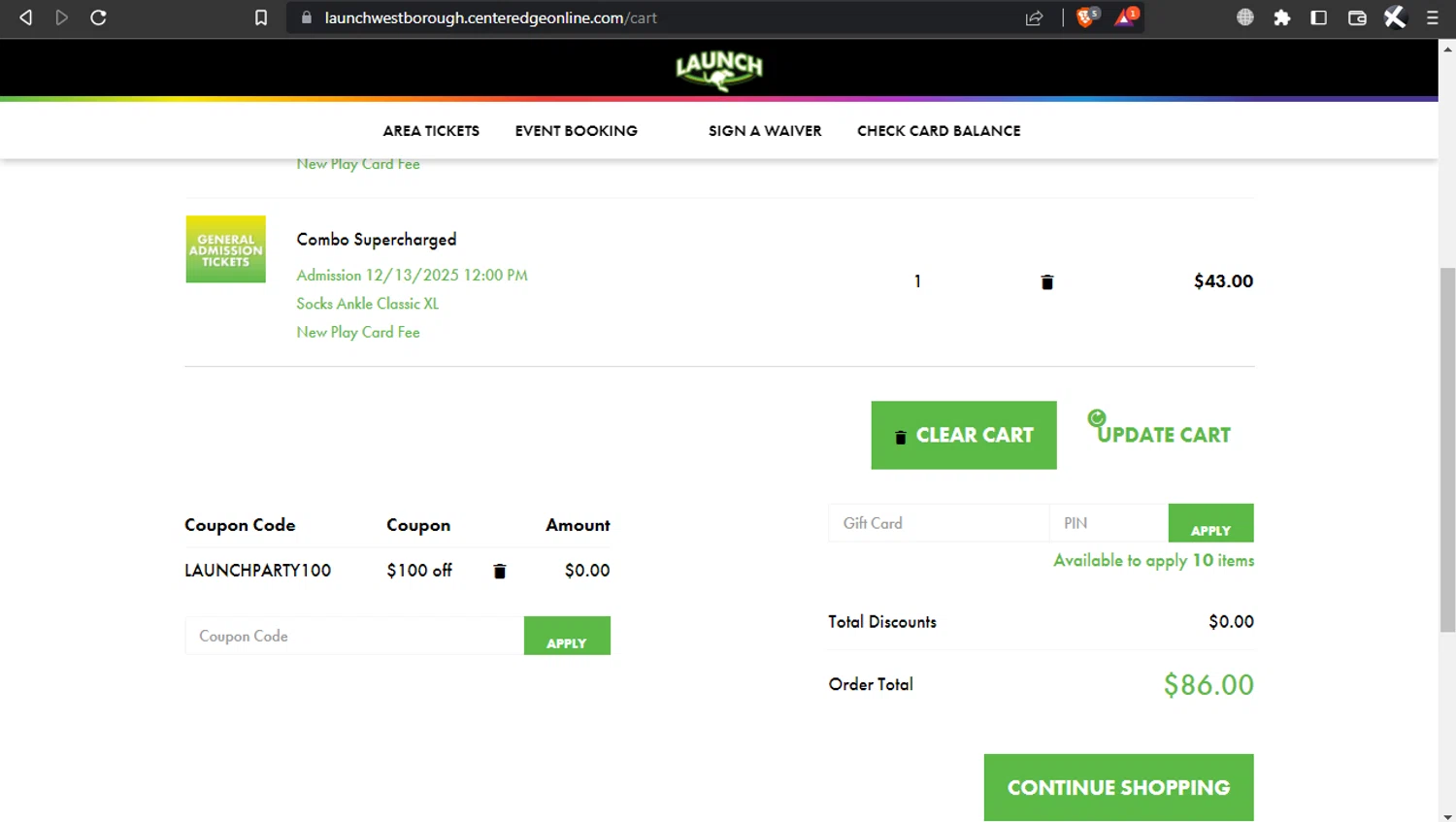Click the Combo Supercharged item title
This screenshot has height=822, width=1456.
tap(377, 240)
